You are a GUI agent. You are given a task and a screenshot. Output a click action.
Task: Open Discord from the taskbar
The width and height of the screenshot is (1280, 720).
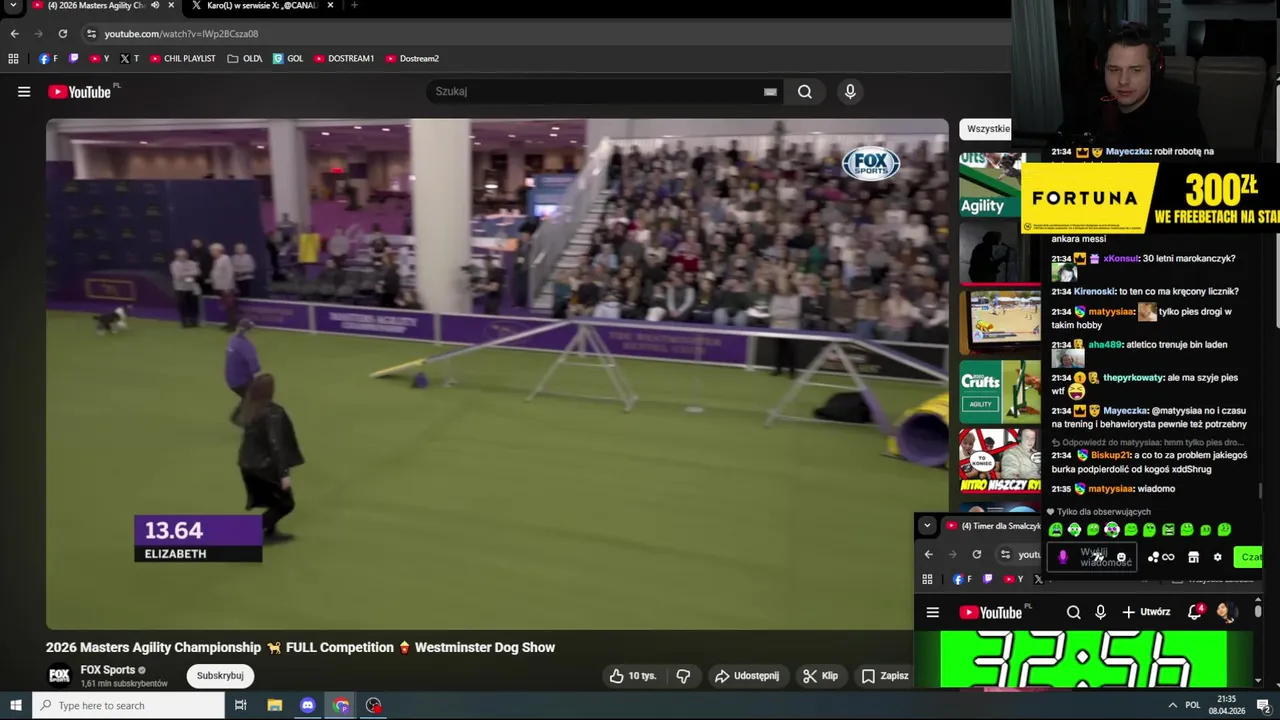pos(308,706)
